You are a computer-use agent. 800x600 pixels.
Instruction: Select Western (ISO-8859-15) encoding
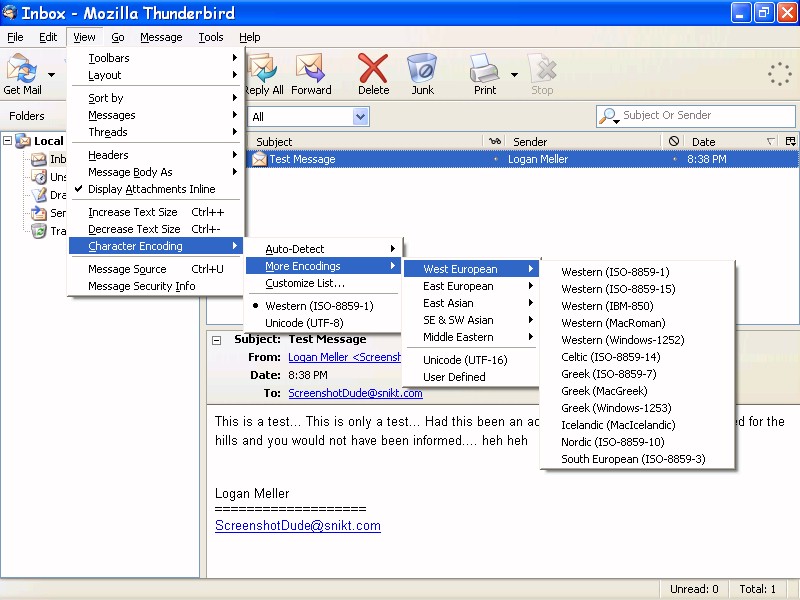[638, 289]
